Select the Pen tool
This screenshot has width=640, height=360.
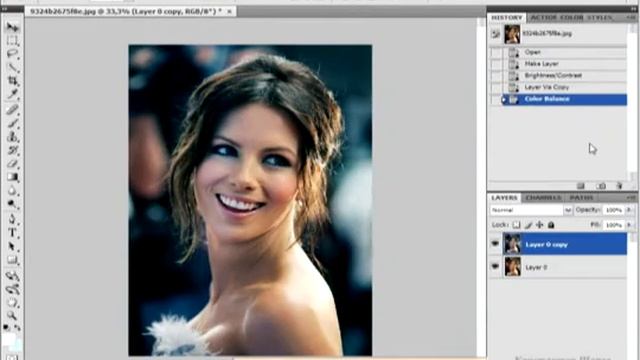(12, 220)
